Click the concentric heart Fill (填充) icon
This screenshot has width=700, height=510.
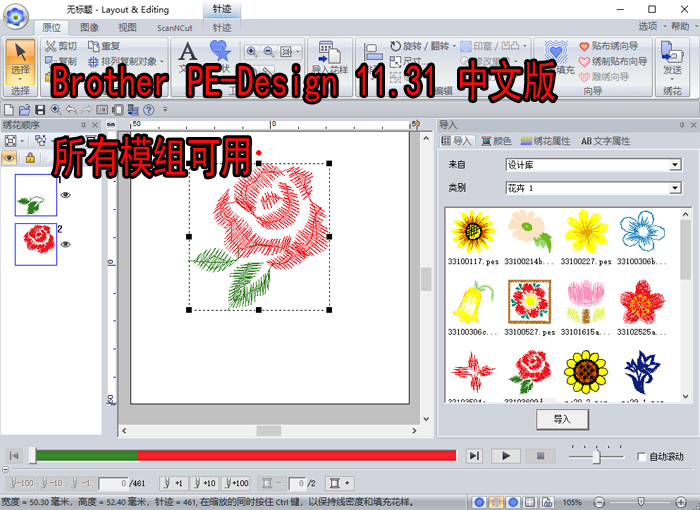pos(555,52)
